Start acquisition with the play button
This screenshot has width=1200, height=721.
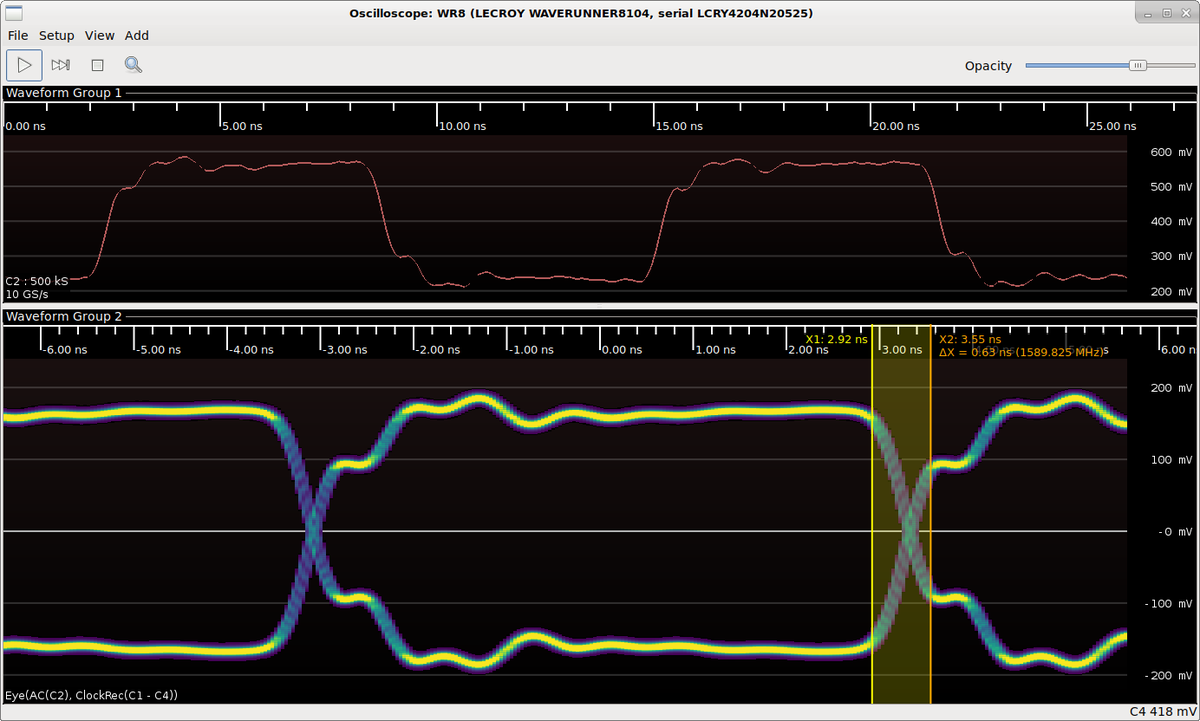[x=25, y=65]
